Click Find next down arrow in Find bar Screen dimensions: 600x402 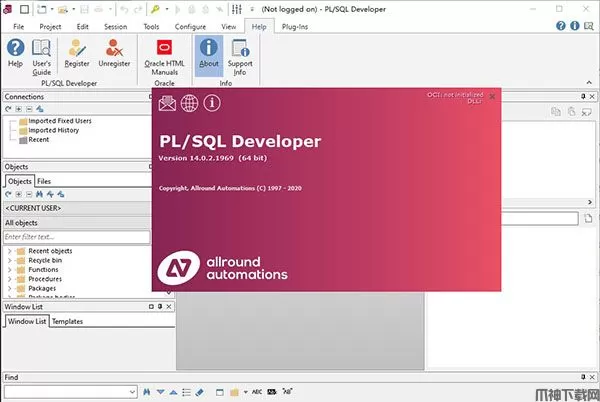click(161, 392)
